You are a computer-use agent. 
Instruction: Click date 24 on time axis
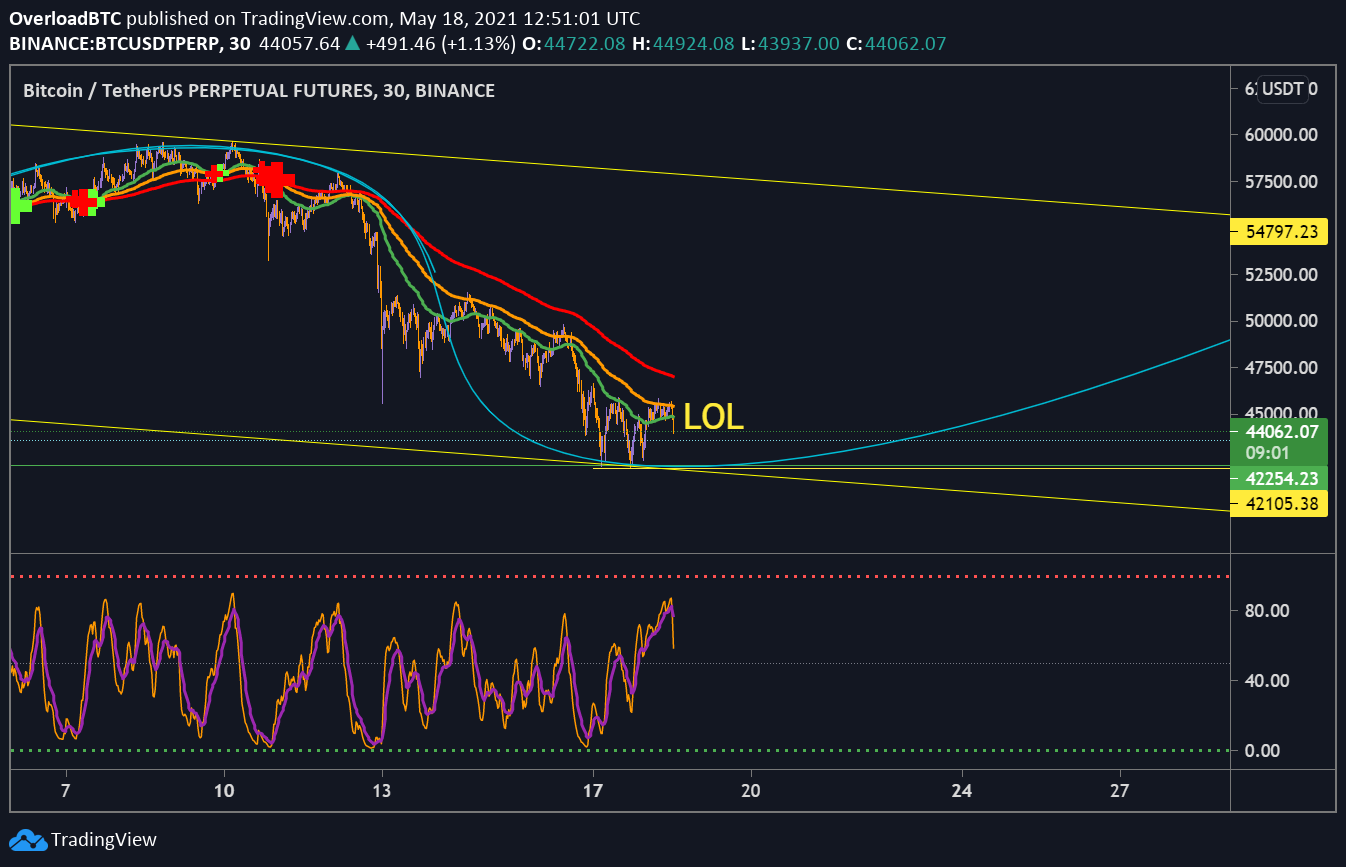tap(962, 790)
